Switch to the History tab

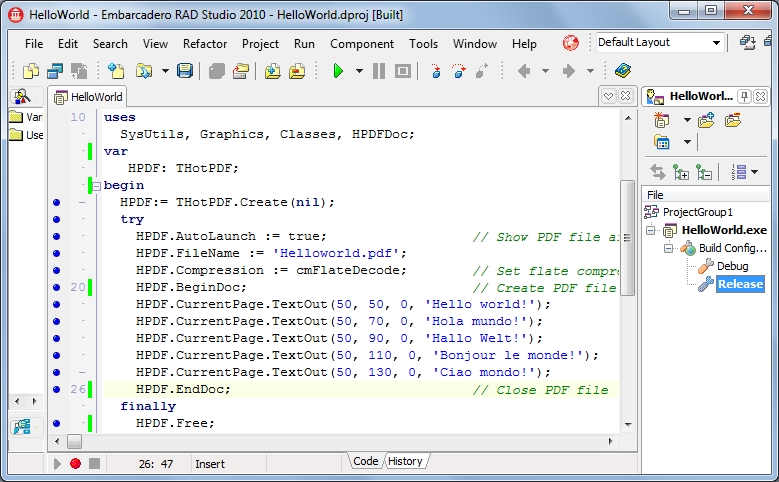tap(405, 461)
